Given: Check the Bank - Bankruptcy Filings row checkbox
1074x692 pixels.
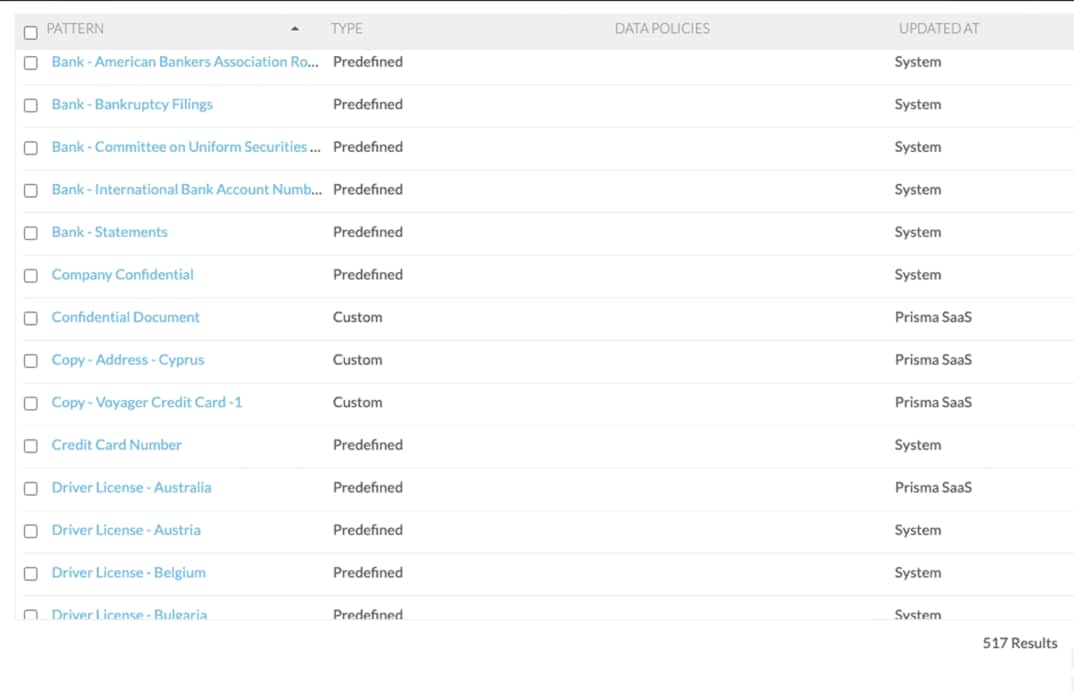Looking at the screenshot, I should tap(30, 105).
